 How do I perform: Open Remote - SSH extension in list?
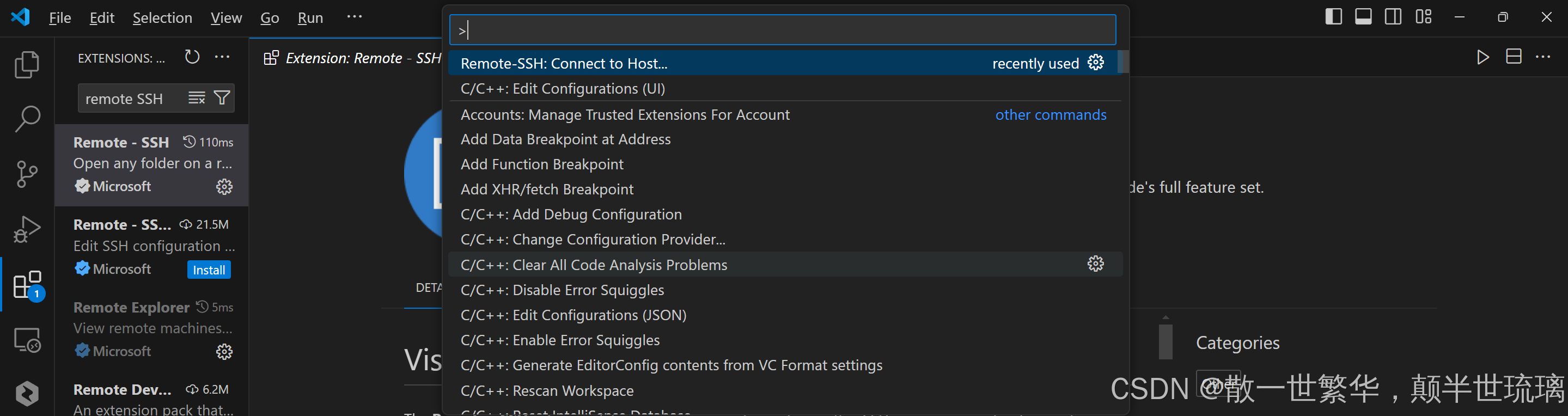[x=151, y=165]
